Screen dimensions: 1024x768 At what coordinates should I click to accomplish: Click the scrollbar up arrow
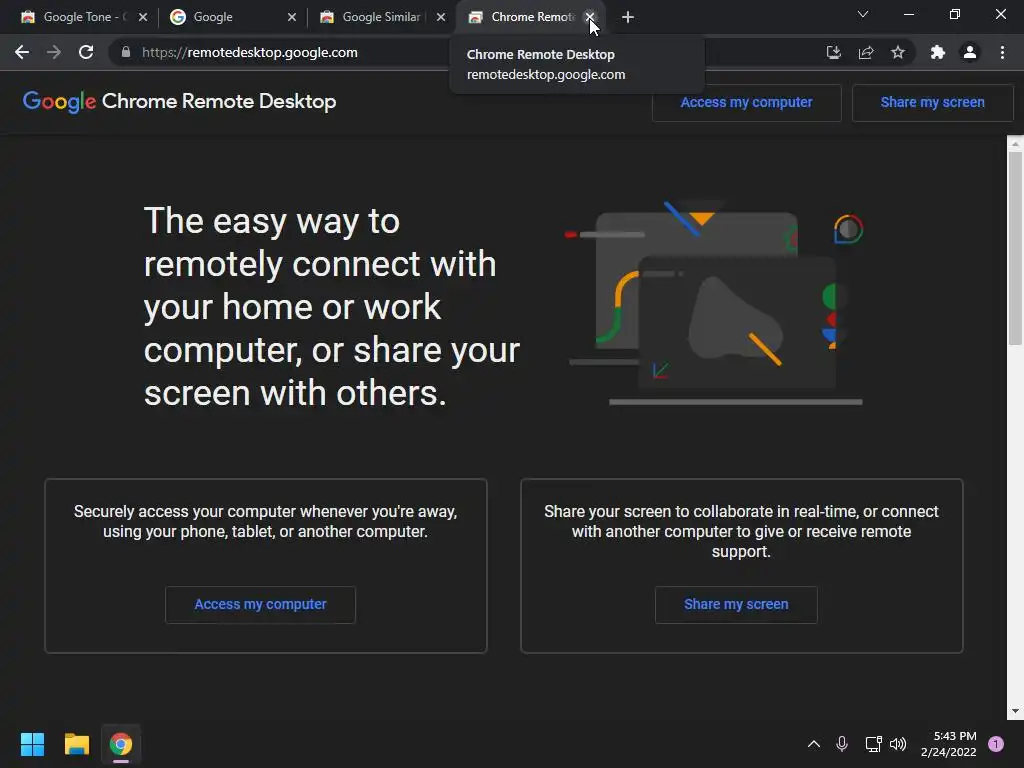[1015, 143]
